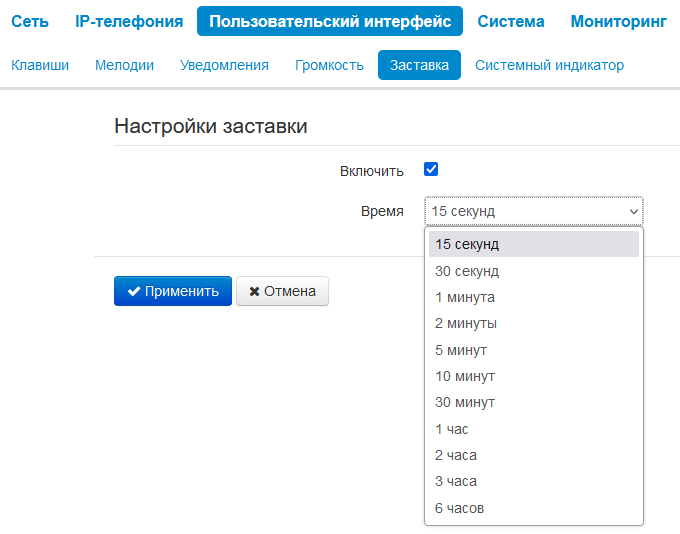The width and height of the screenshot is (680, 534).
Task: Collapse the Время dropdown via its arrow
Action: 633,211
